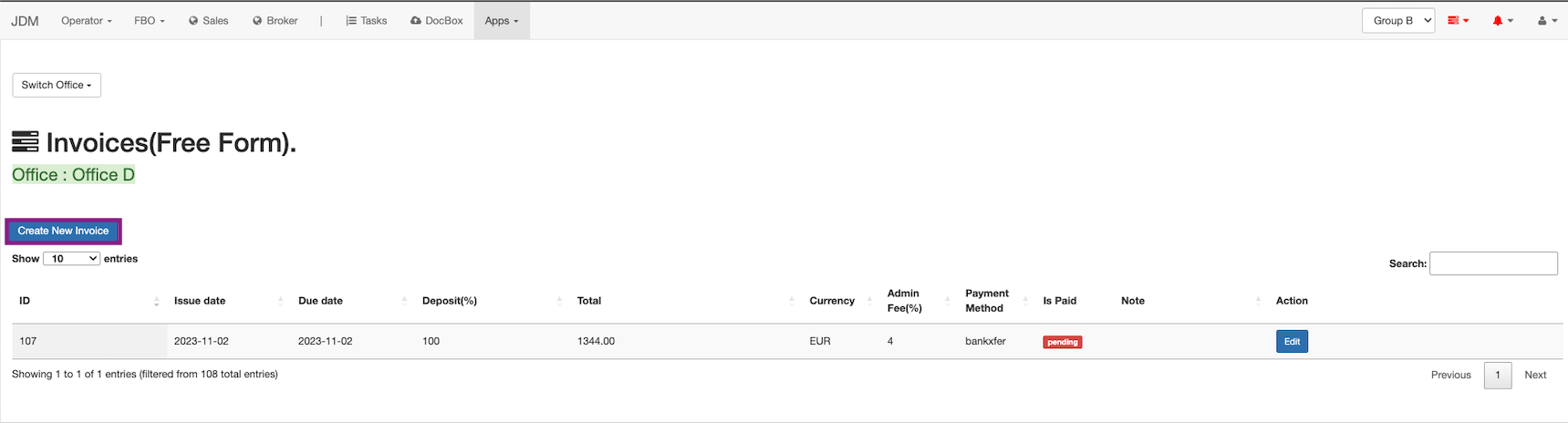This screenshot has width=1568, height=423.
Task: Expand the FBO dropdown menu
Action: tap(149, 21)
